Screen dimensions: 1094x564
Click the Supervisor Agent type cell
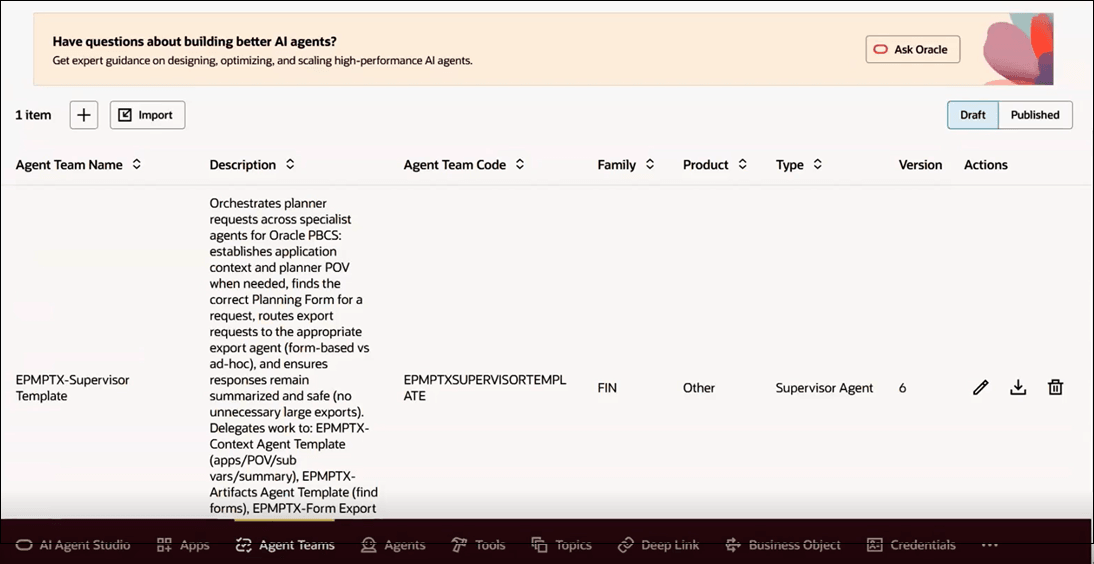click(824, 388)
